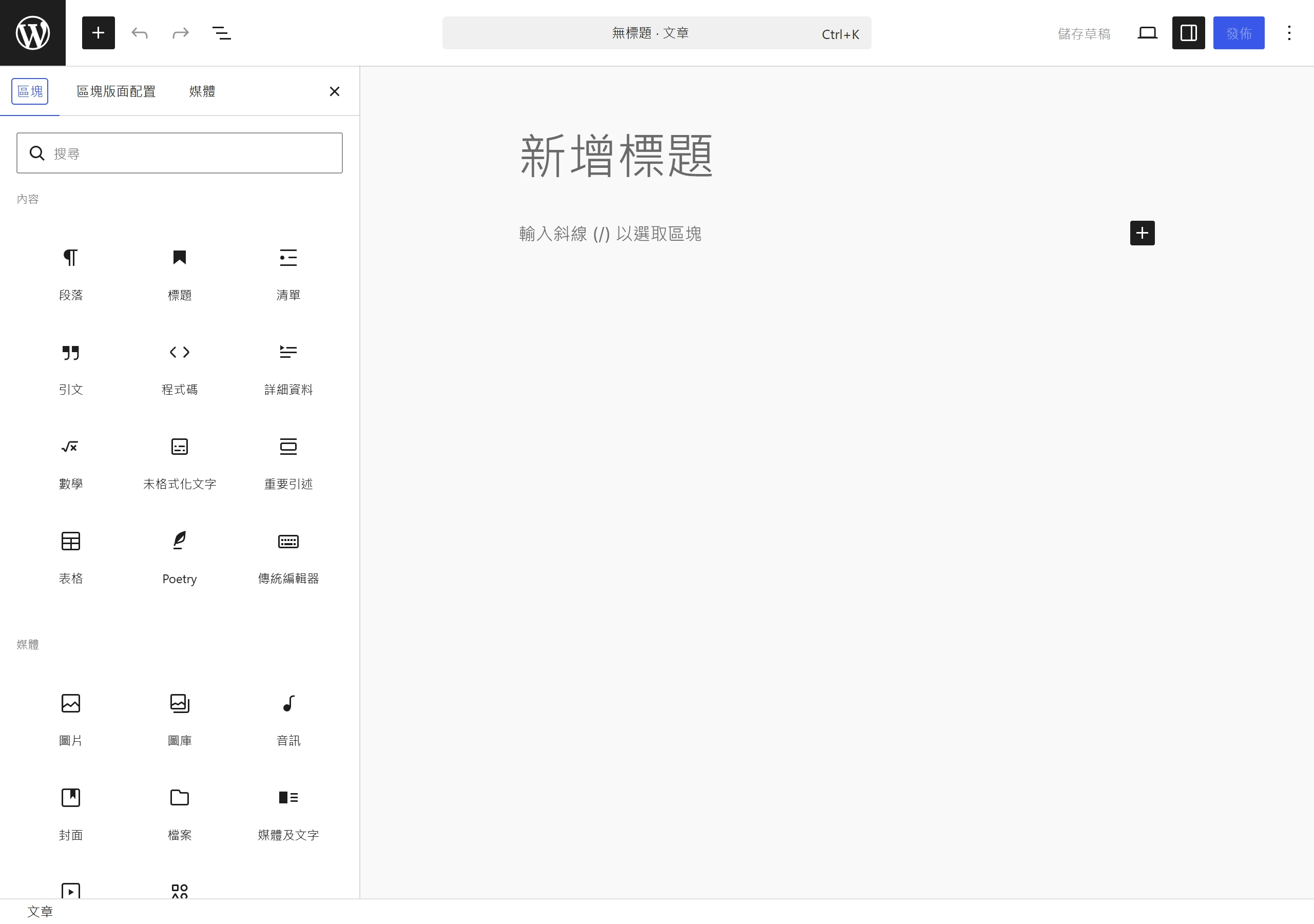Insert the 段落 paragraph block
The height and width of the screenshot is (924, 1314).
(x=71, y=274)
